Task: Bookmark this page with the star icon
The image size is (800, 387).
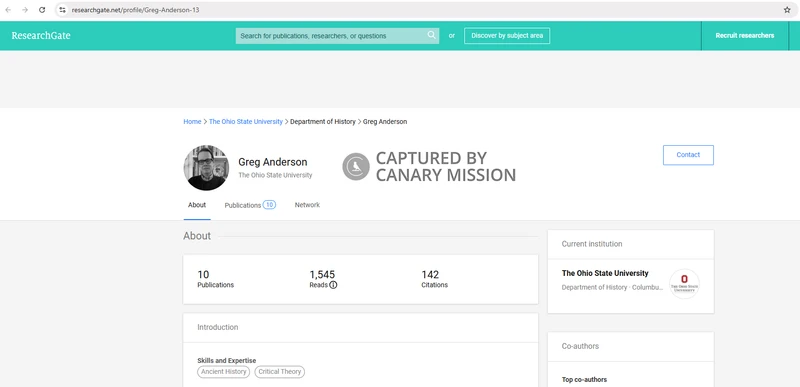Action: pos(787,10)
